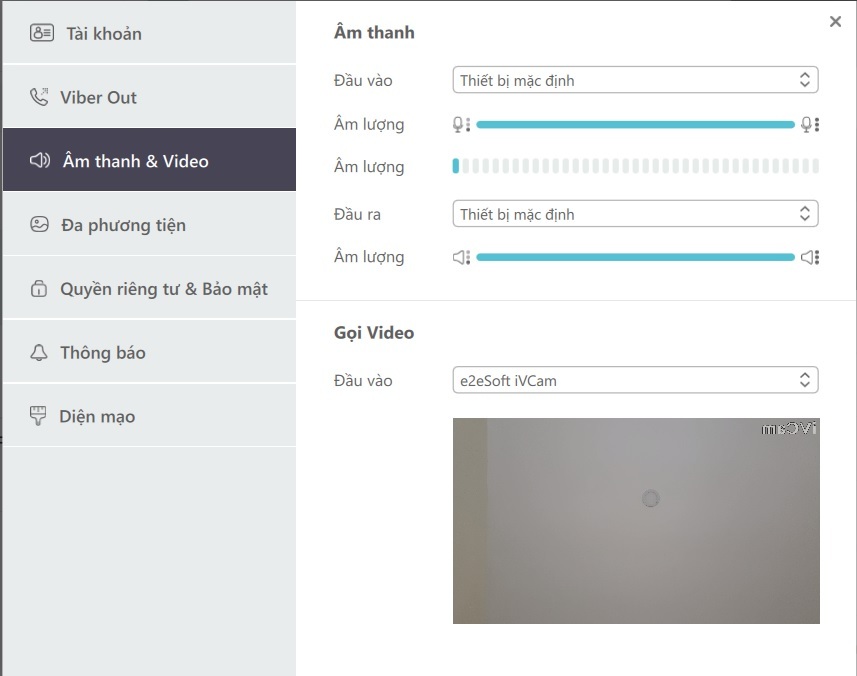This screenshot has height=676, width=857.
Task: Click the microphone input level meter
Action: coord(635,166)
